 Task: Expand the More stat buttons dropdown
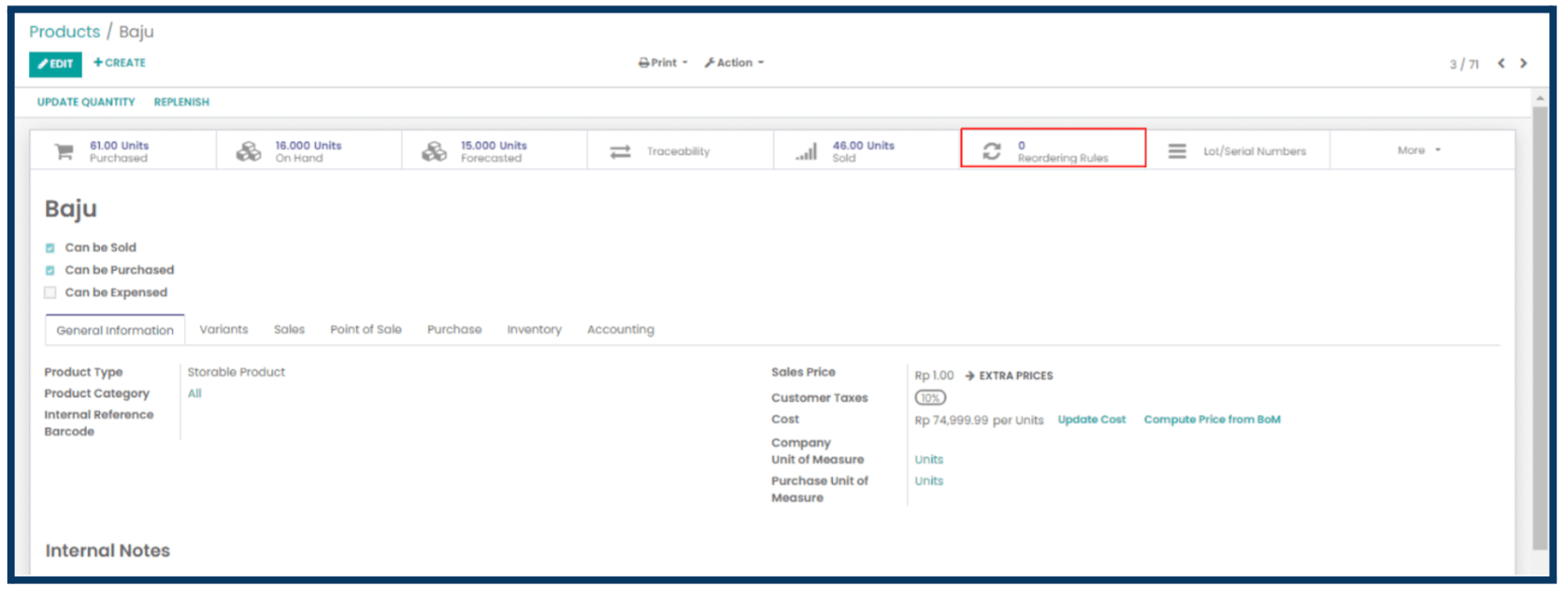pyautogui.click(x=1418, y=150)
